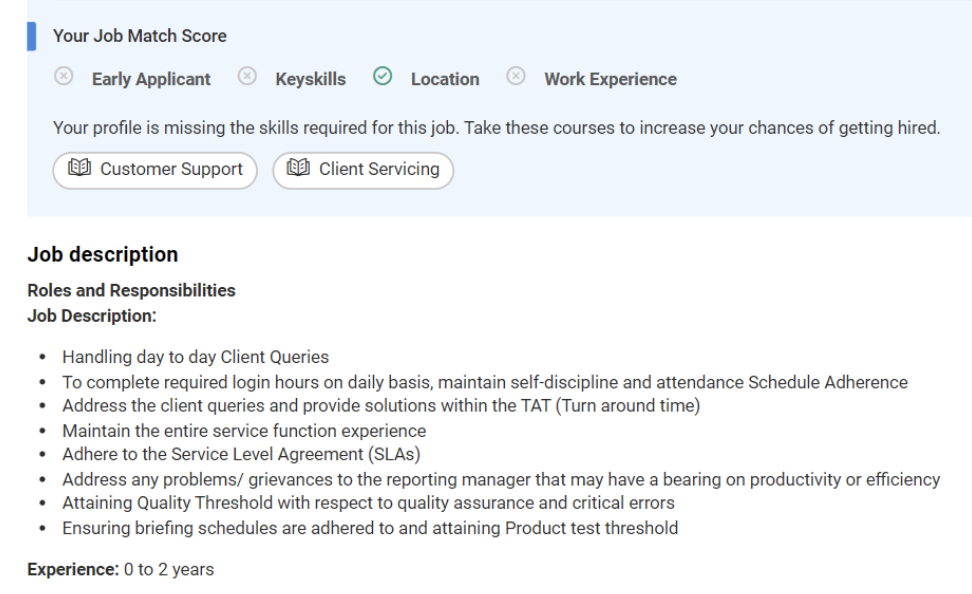
Task: Click the Handling day to day Client Queries bullet
Action: 195,357
